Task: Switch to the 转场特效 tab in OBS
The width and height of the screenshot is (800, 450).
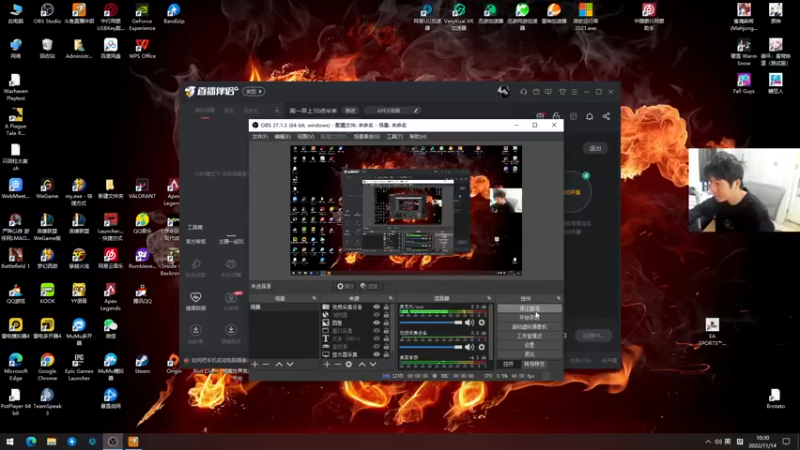Action: click(x=534, y=364)
